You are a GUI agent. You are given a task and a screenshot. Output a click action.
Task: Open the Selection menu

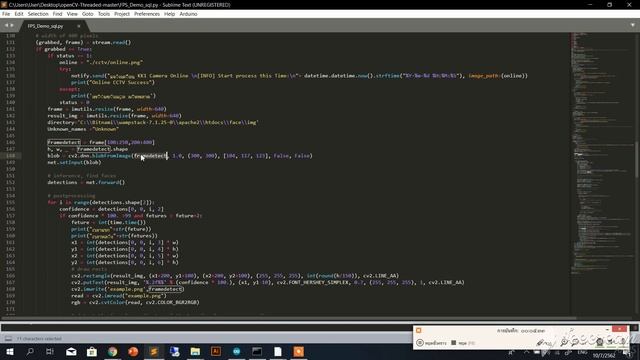(x=38, y=14)
